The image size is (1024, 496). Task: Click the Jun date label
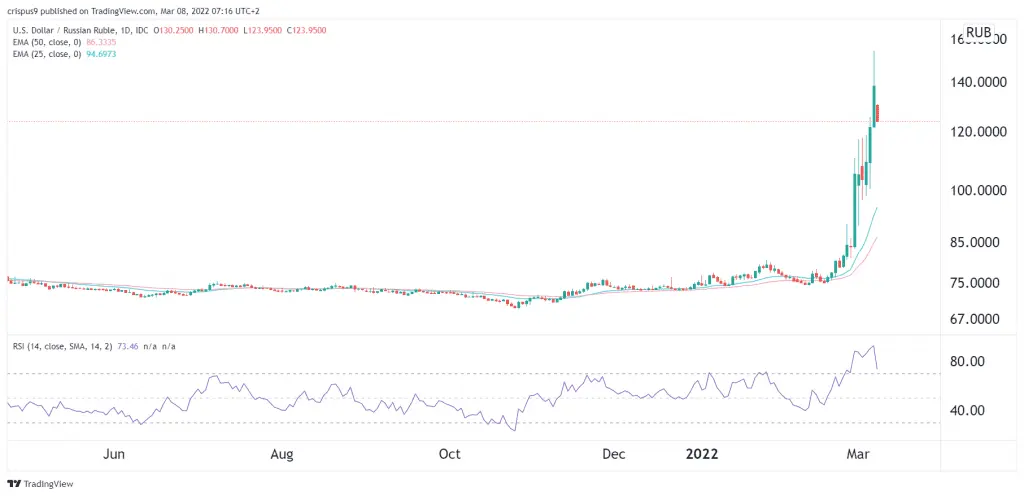click(x=114, y=454)
